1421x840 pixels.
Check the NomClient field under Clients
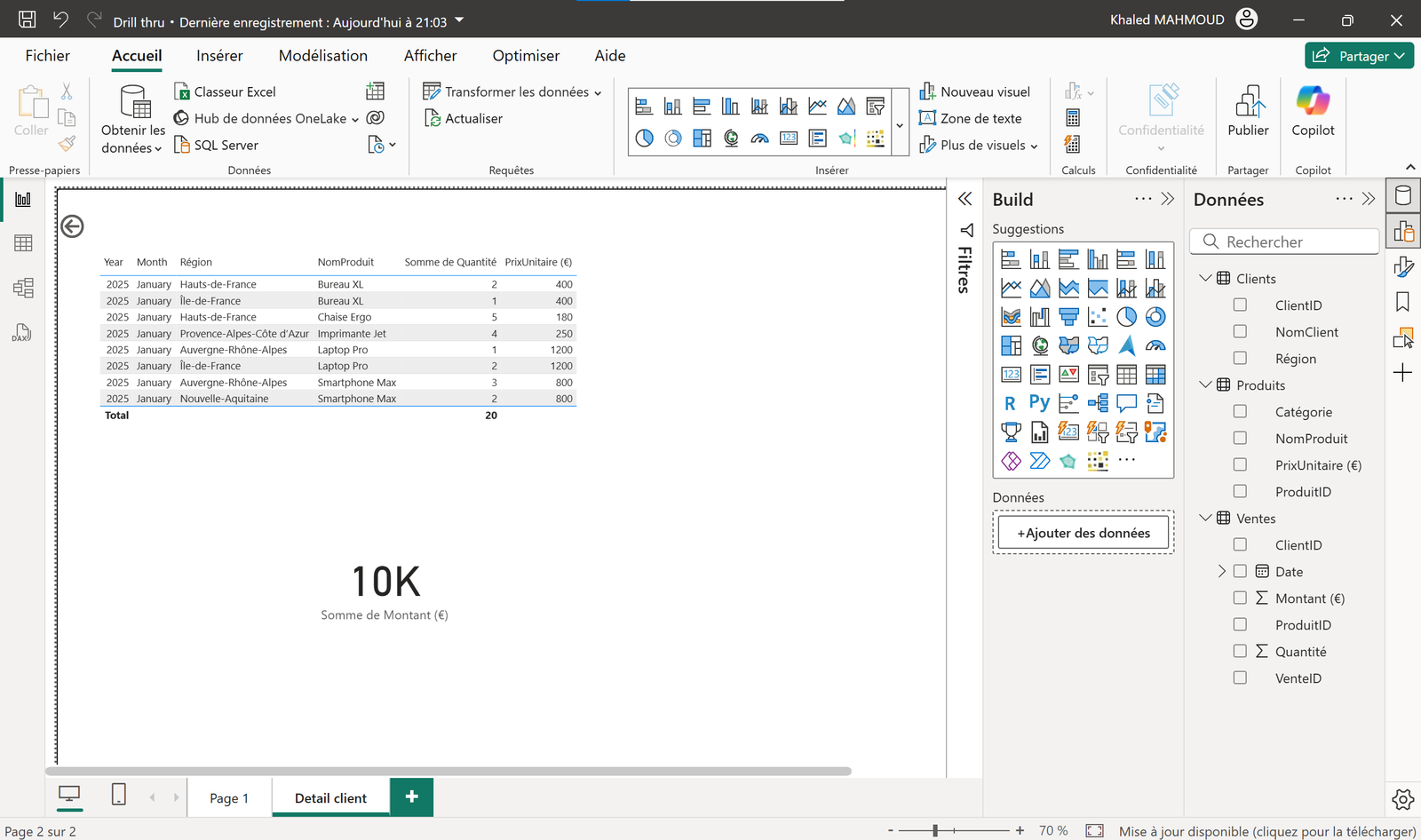(1240, 331)
